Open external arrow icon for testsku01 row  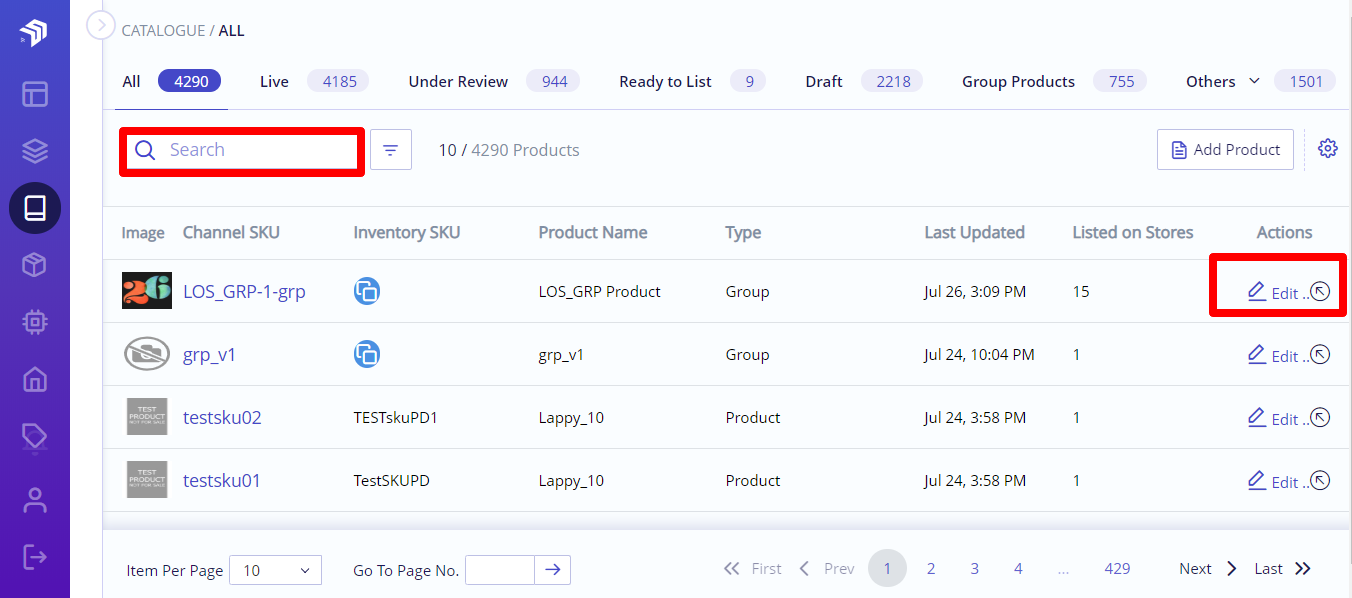1320,480
